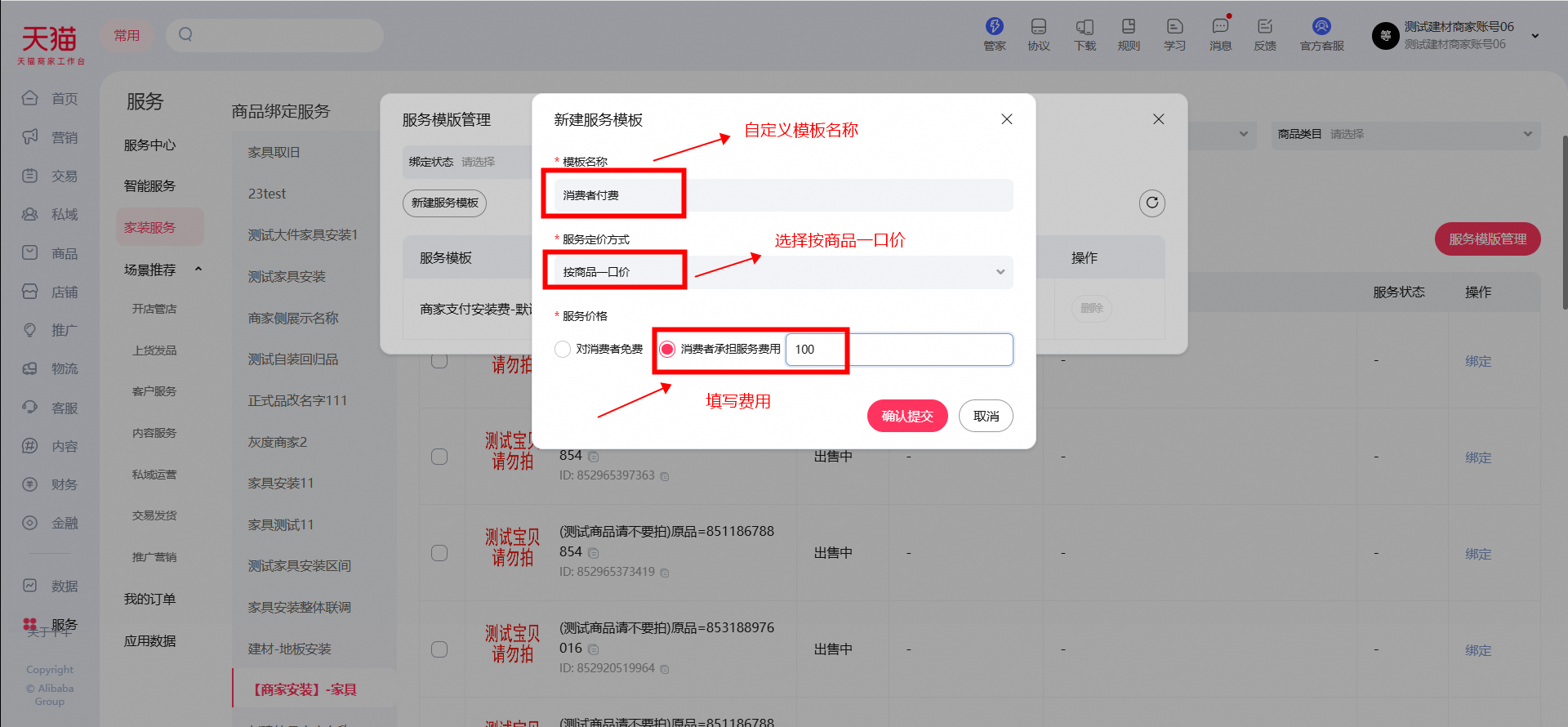
Task: Copy the ID 852965397363 icon
Action: (x=665, y=476)
